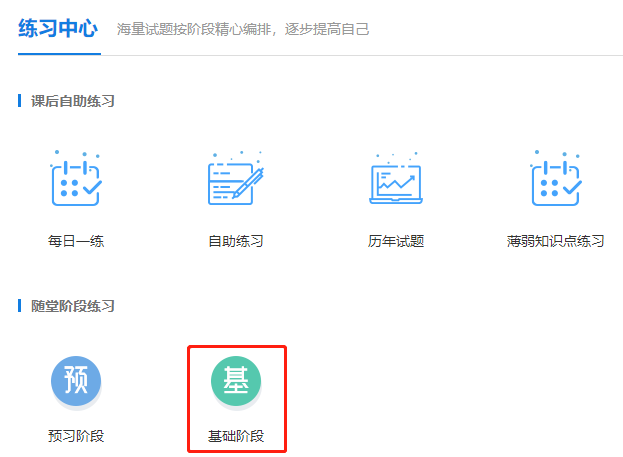The height and width of the screenshot is (457, 623).
Task: Click the 基础阶段 label
Action: 236,436
